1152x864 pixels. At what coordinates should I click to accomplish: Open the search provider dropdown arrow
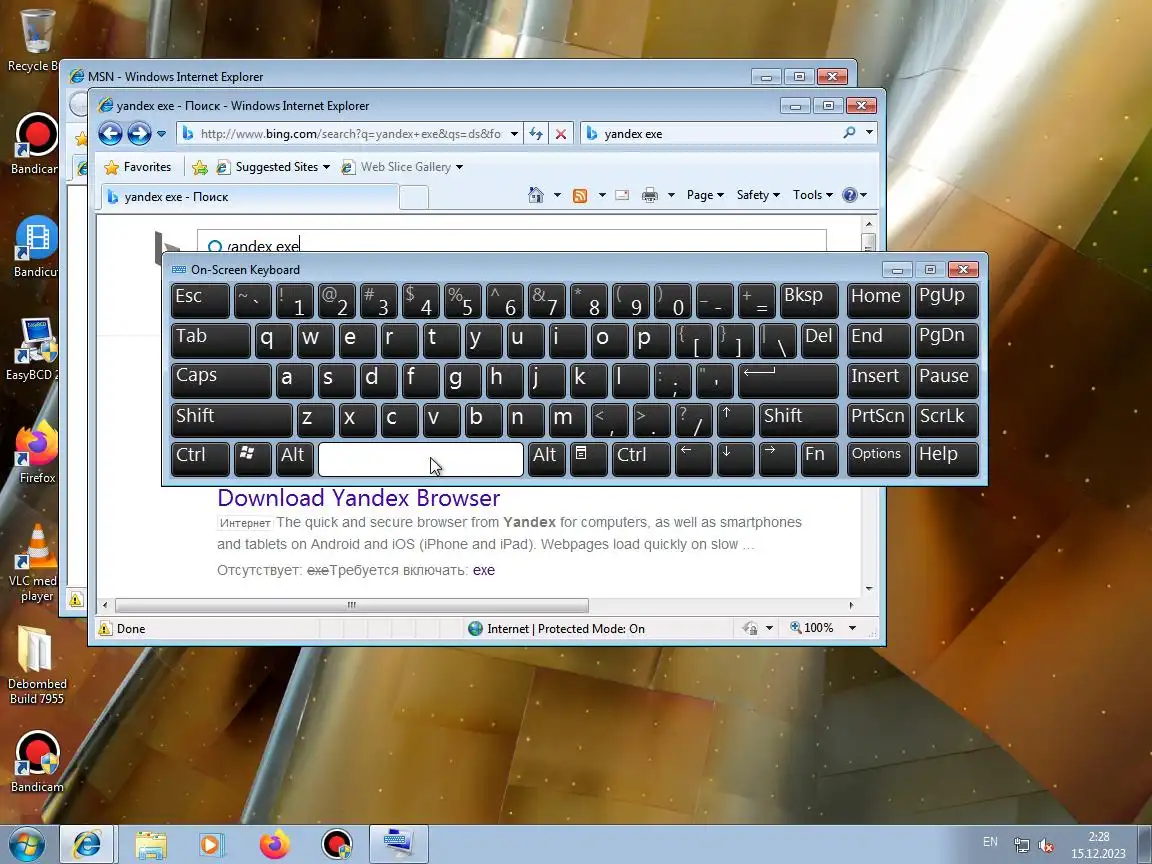click(869, 133)
